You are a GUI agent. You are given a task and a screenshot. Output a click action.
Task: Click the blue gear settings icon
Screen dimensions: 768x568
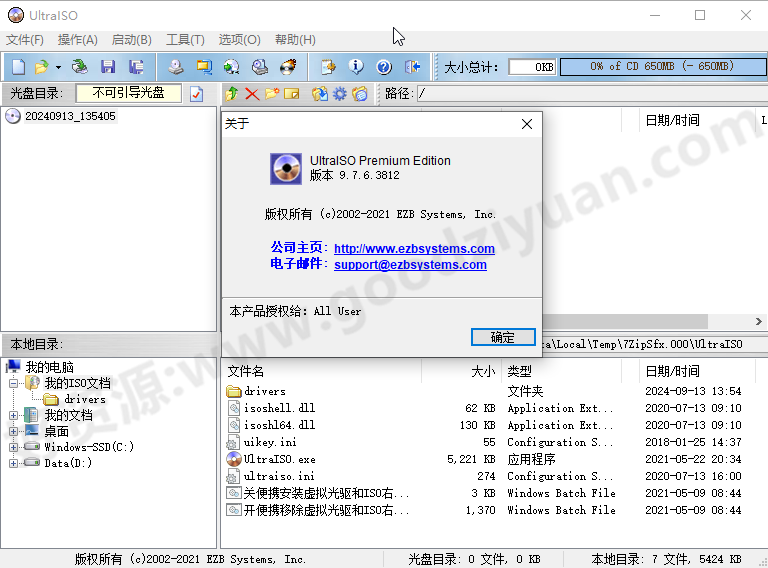tap(339, 94)
